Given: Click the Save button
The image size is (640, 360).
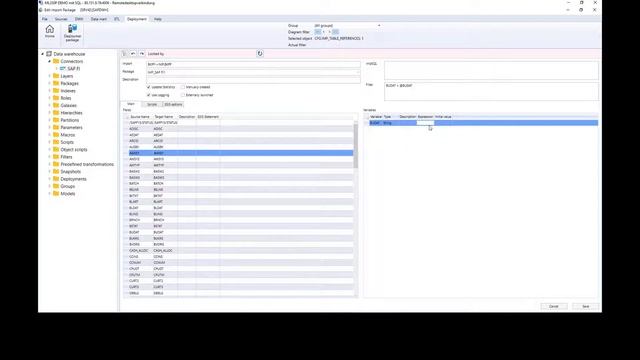Looking at the screenshot, I should (x=586, y=306).
